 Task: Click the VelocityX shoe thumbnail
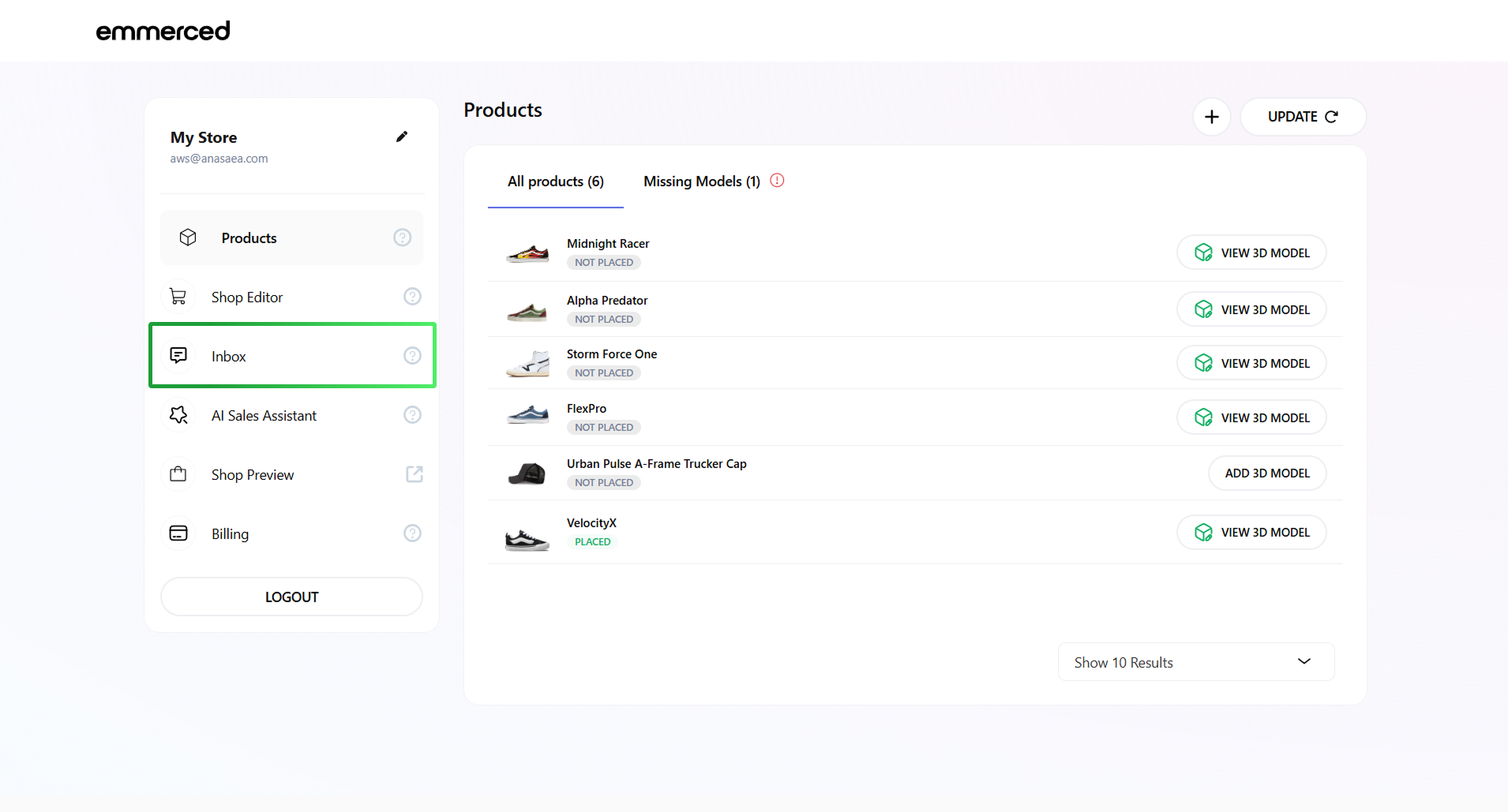(527, 541)
